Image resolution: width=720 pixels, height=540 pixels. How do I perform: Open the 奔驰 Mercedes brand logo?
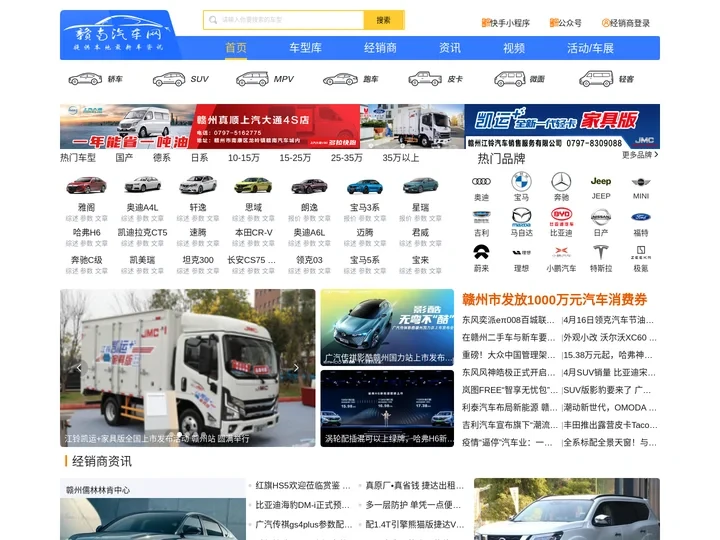point(561,182)
